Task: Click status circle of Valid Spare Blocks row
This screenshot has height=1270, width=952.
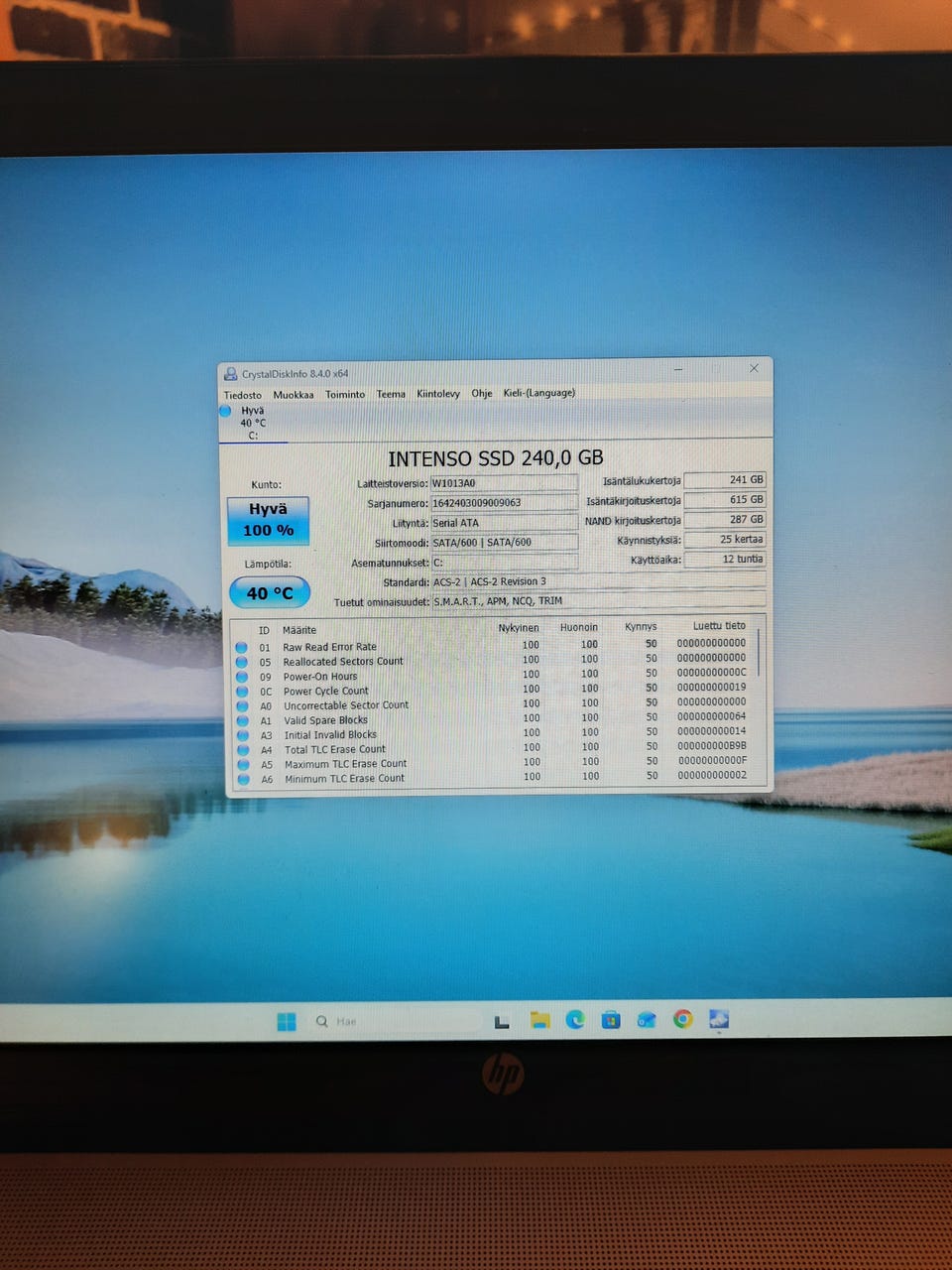Action: (x=242, y=720)
